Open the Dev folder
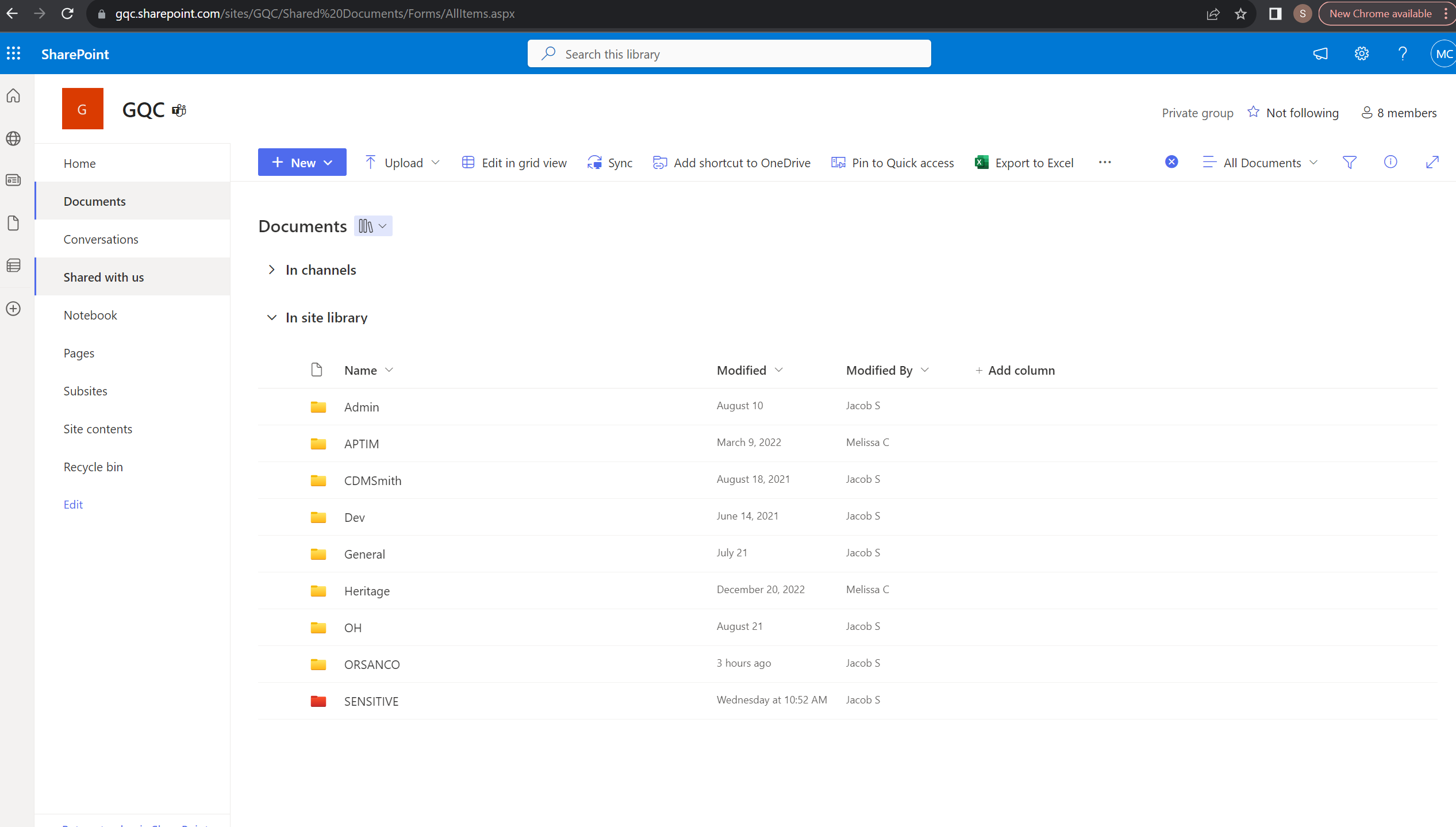This screenshot has height=827, width=1456. [354, 517]
